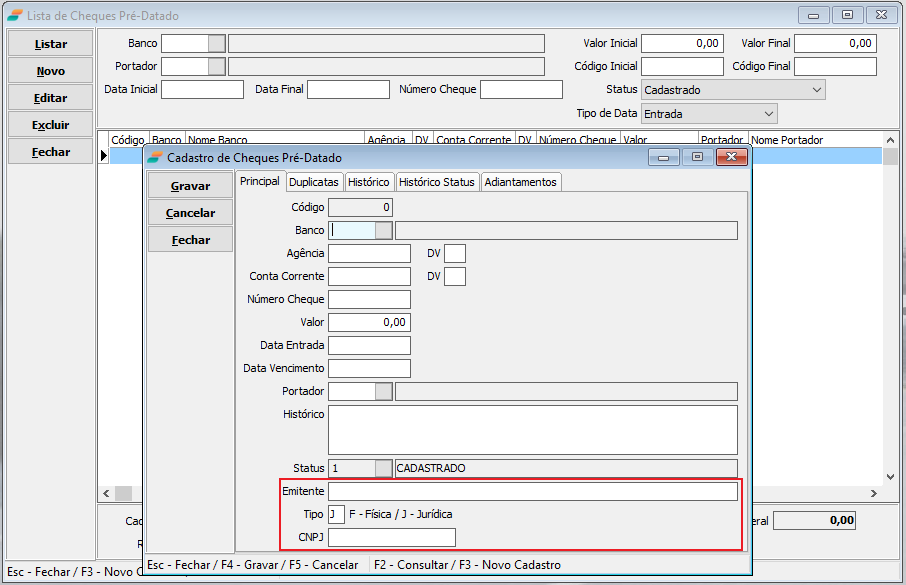This screenshot has width=906, height=585.
Task: Click the Cancelar button in the dialog
Action: pos(190,213)
